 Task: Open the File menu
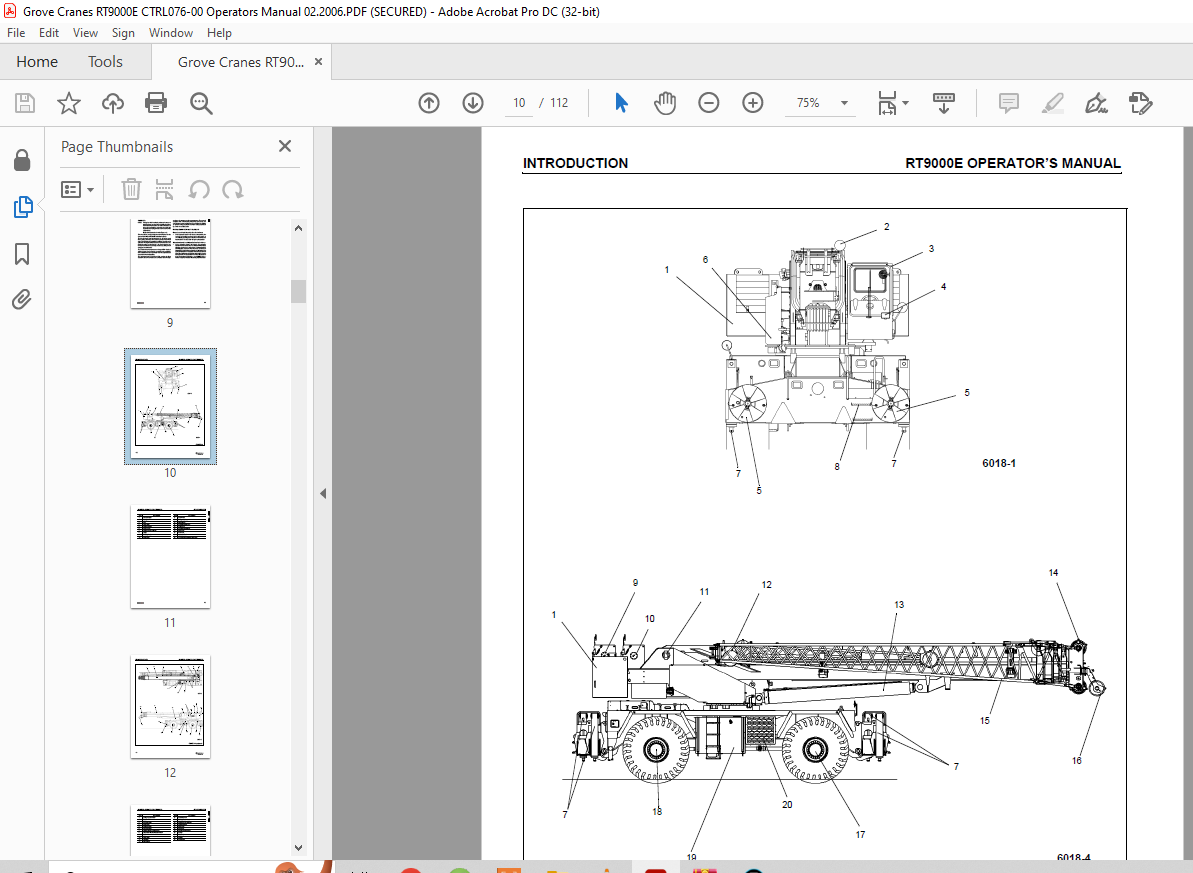point(16,33)
